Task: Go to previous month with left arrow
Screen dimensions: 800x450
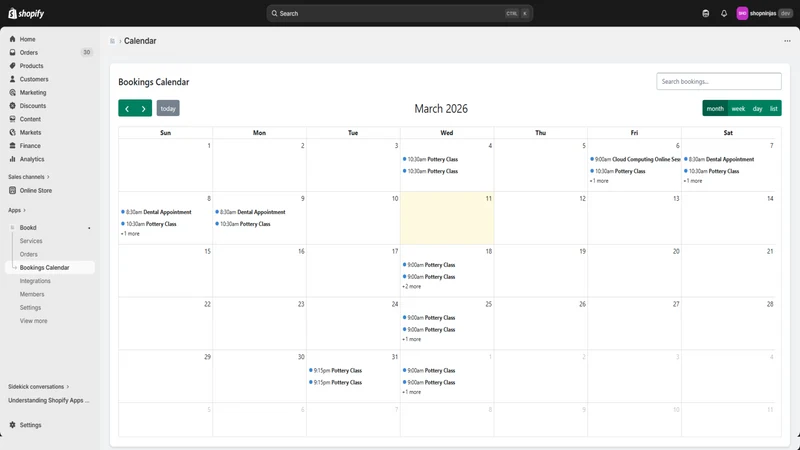Action: (127, 108)
